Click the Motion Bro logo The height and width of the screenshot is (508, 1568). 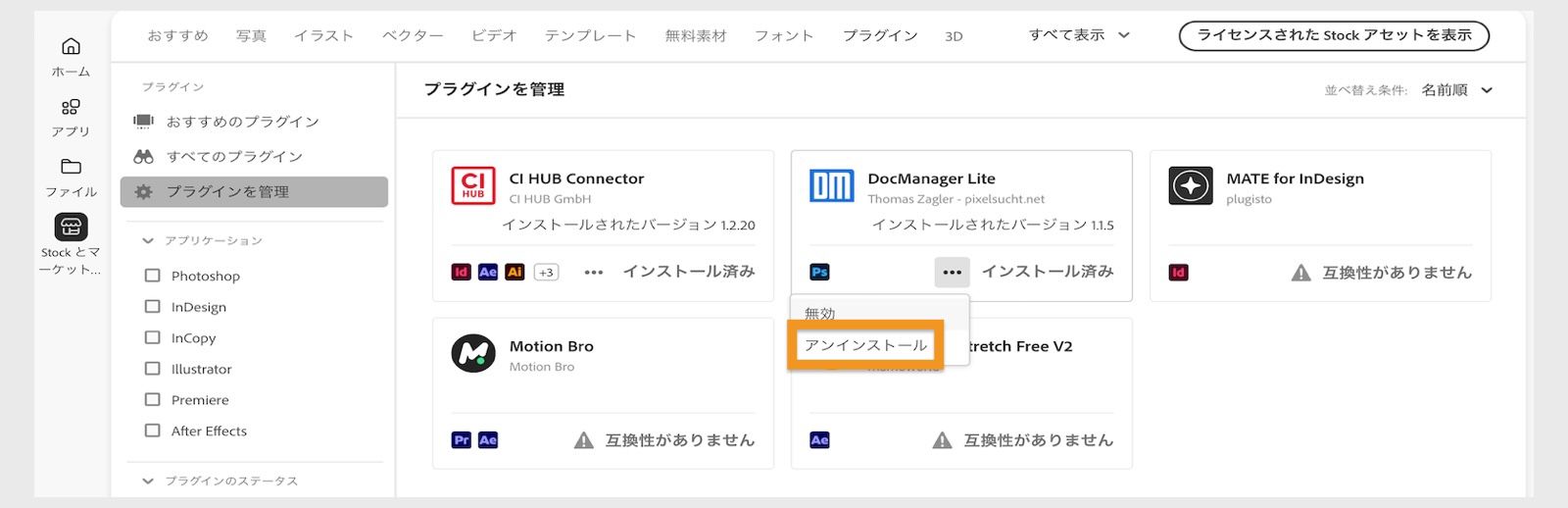(x=473, y=353)
